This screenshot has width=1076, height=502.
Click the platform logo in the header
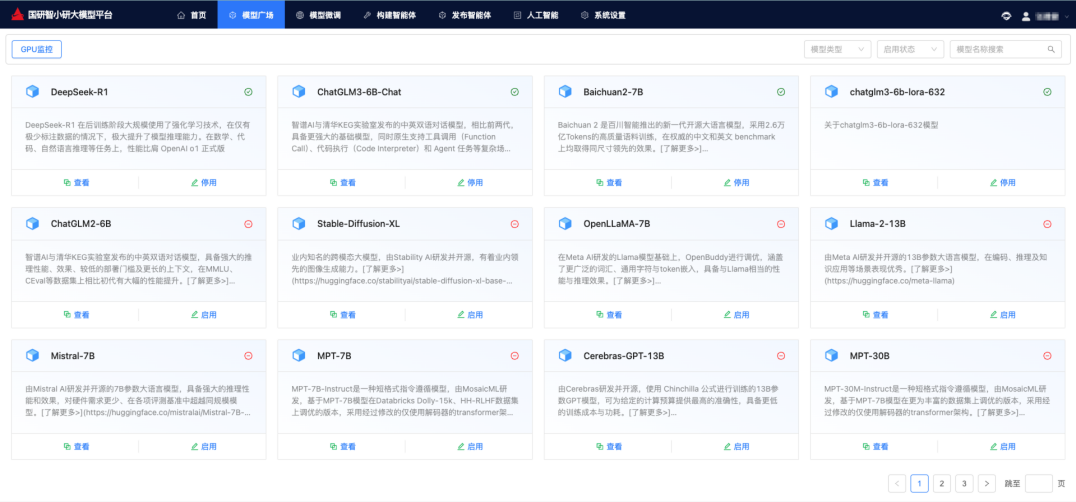(17, 14)
